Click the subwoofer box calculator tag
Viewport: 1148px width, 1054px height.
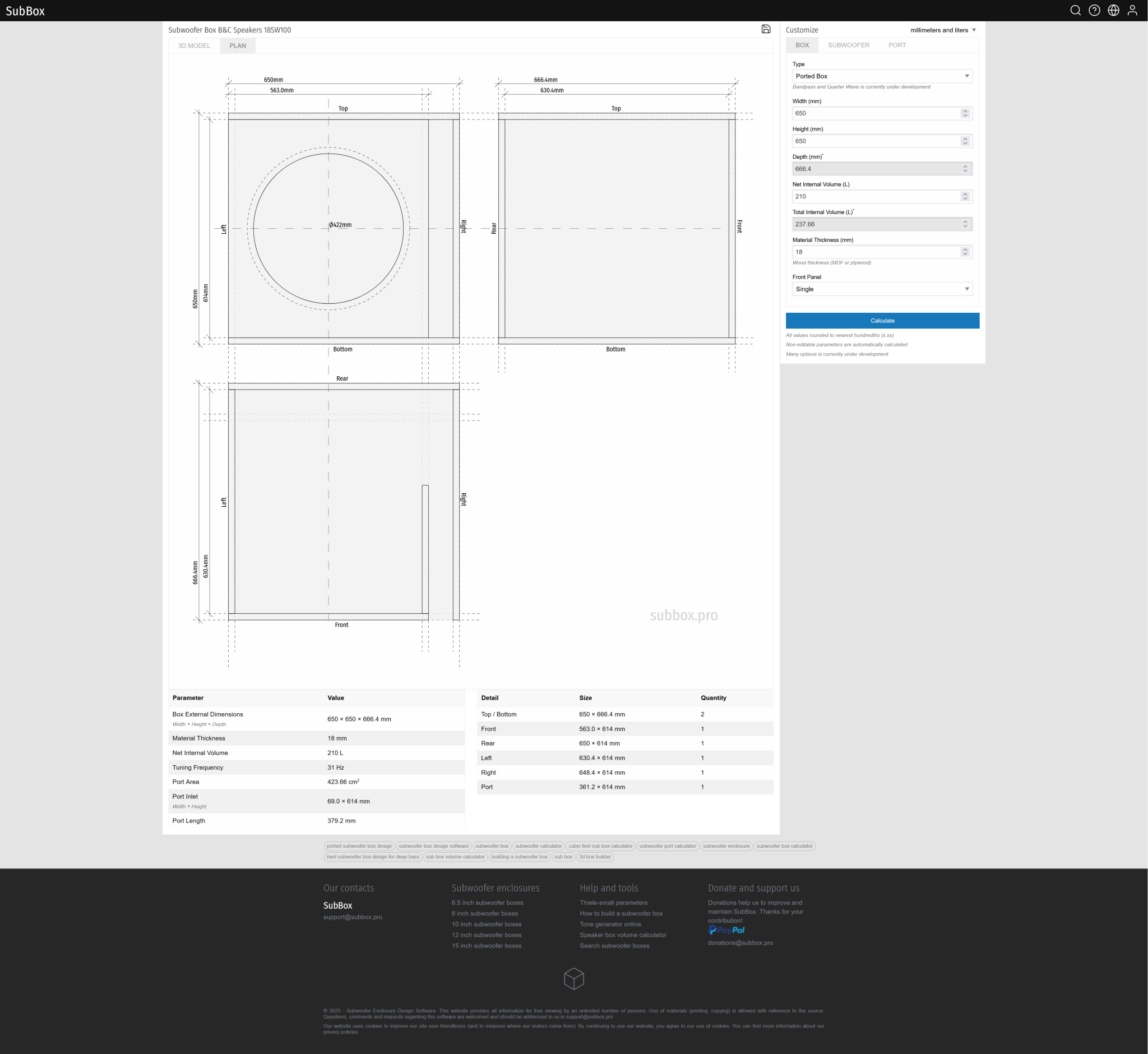pyautogui.click(x=784, y=846)
